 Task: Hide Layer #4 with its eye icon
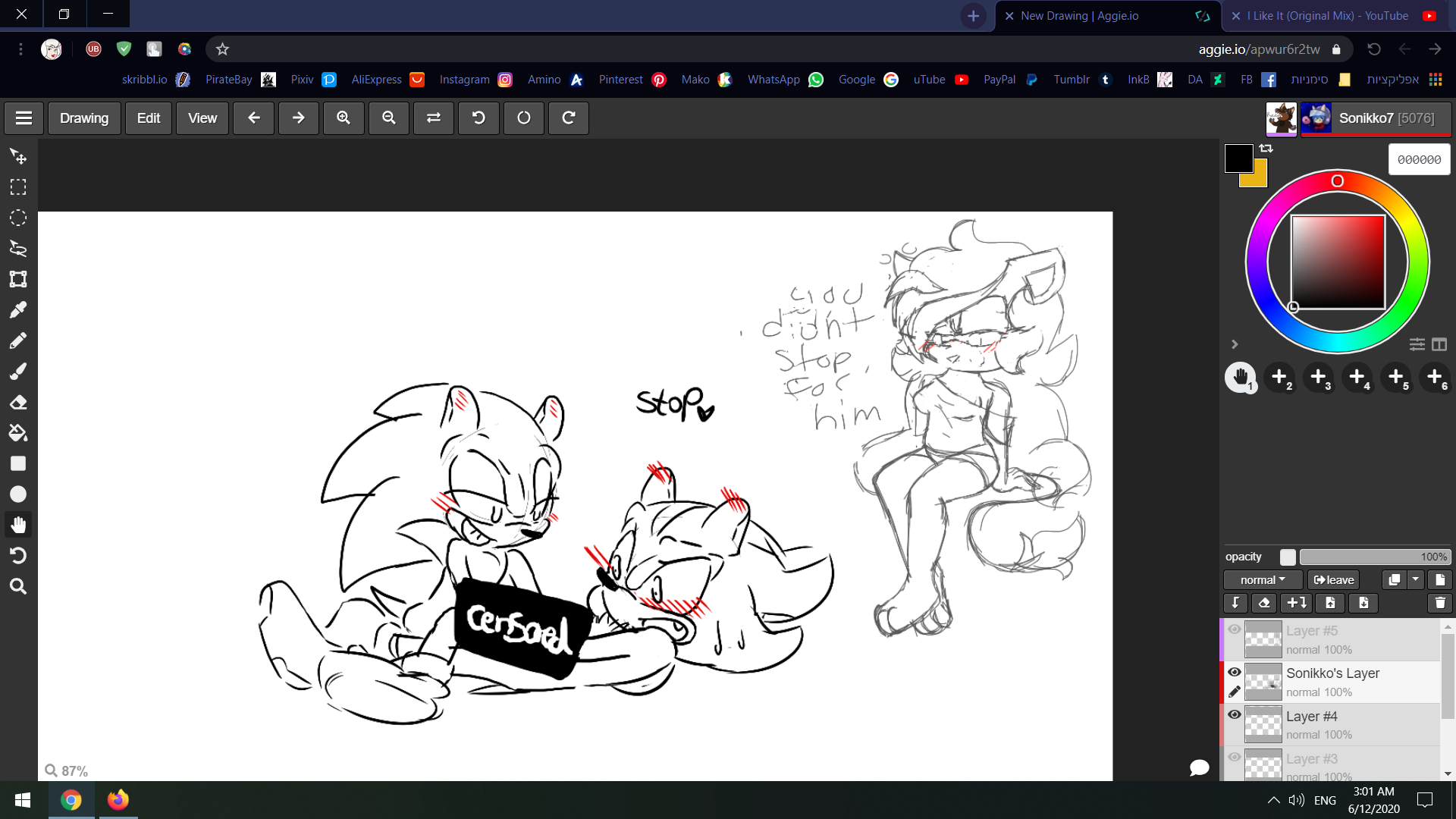[1235, 714]
